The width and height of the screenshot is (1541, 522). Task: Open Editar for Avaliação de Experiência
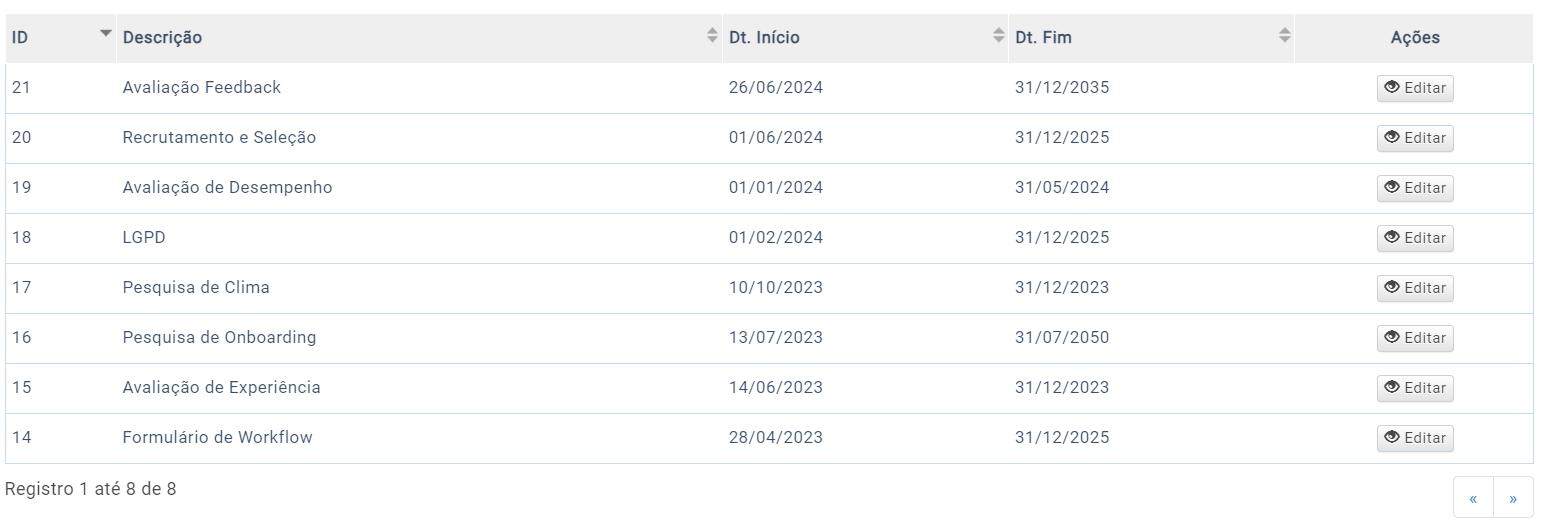(1415, 388)
